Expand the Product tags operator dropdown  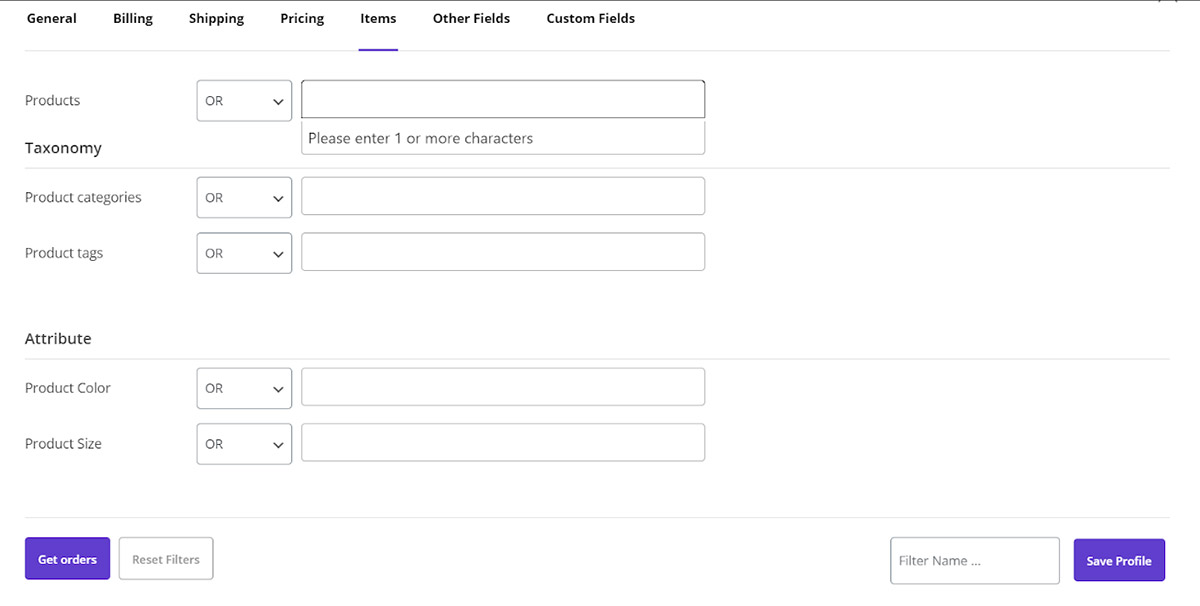pyautogui.click(x=244, y=253)
